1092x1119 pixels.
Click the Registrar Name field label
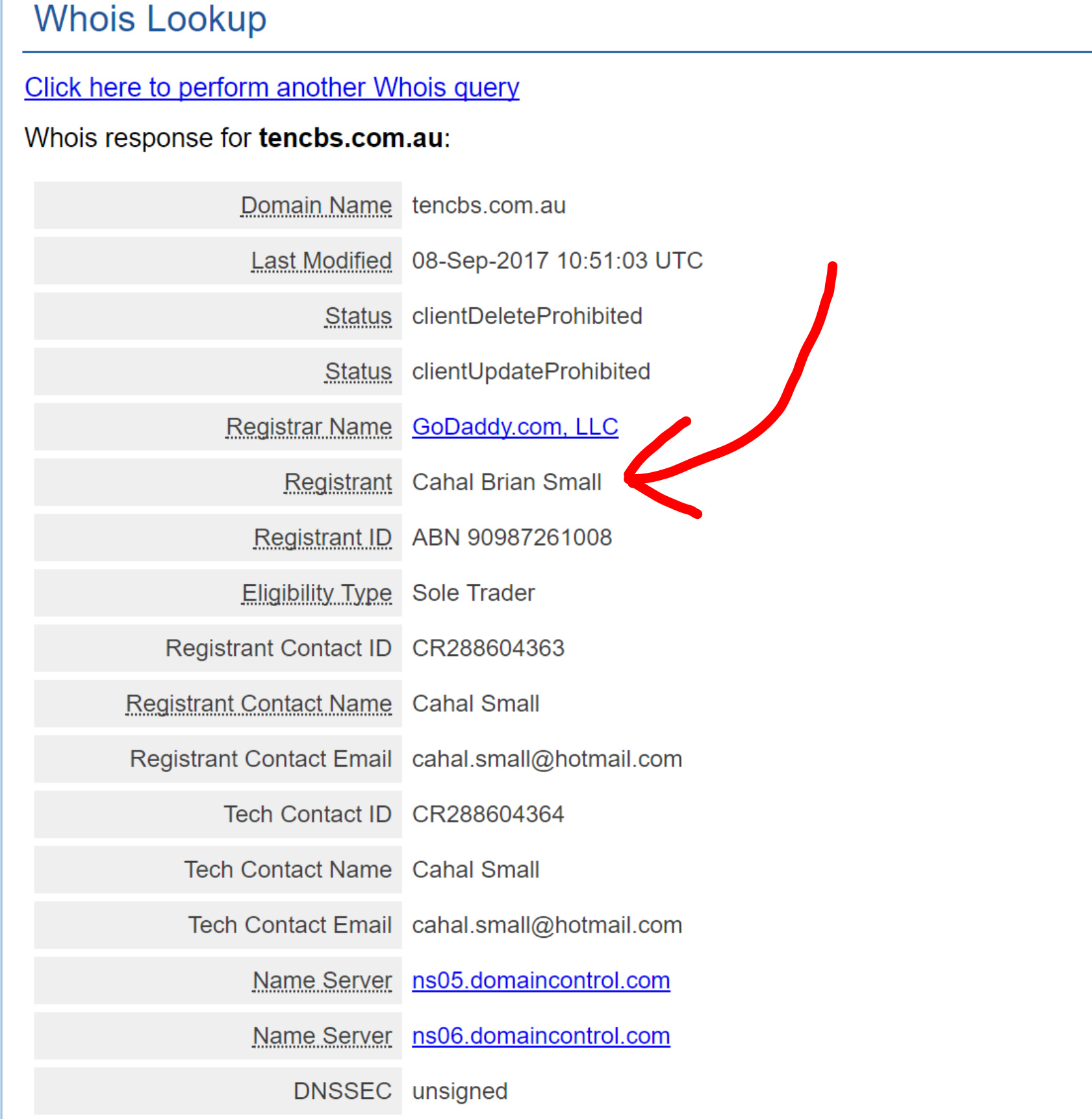tap(309, 427)
